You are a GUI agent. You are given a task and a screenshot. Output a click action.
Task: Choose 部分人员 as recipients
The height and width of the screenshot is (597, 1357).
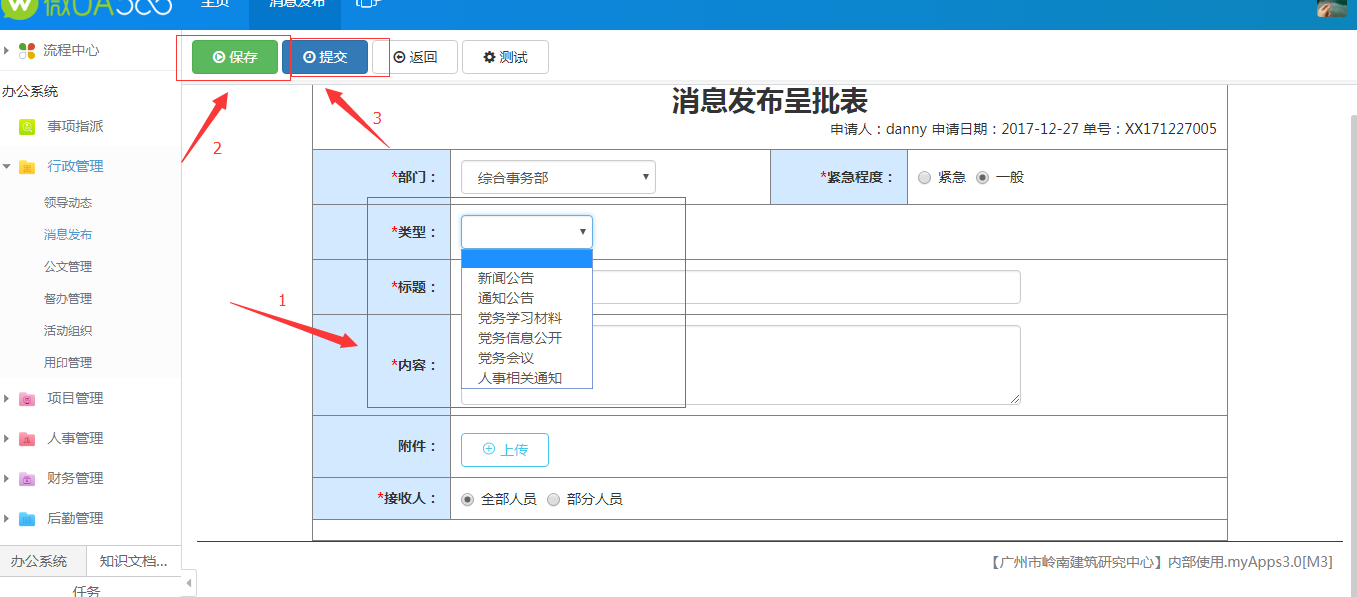pyautogui.click(x=553, y=499)
